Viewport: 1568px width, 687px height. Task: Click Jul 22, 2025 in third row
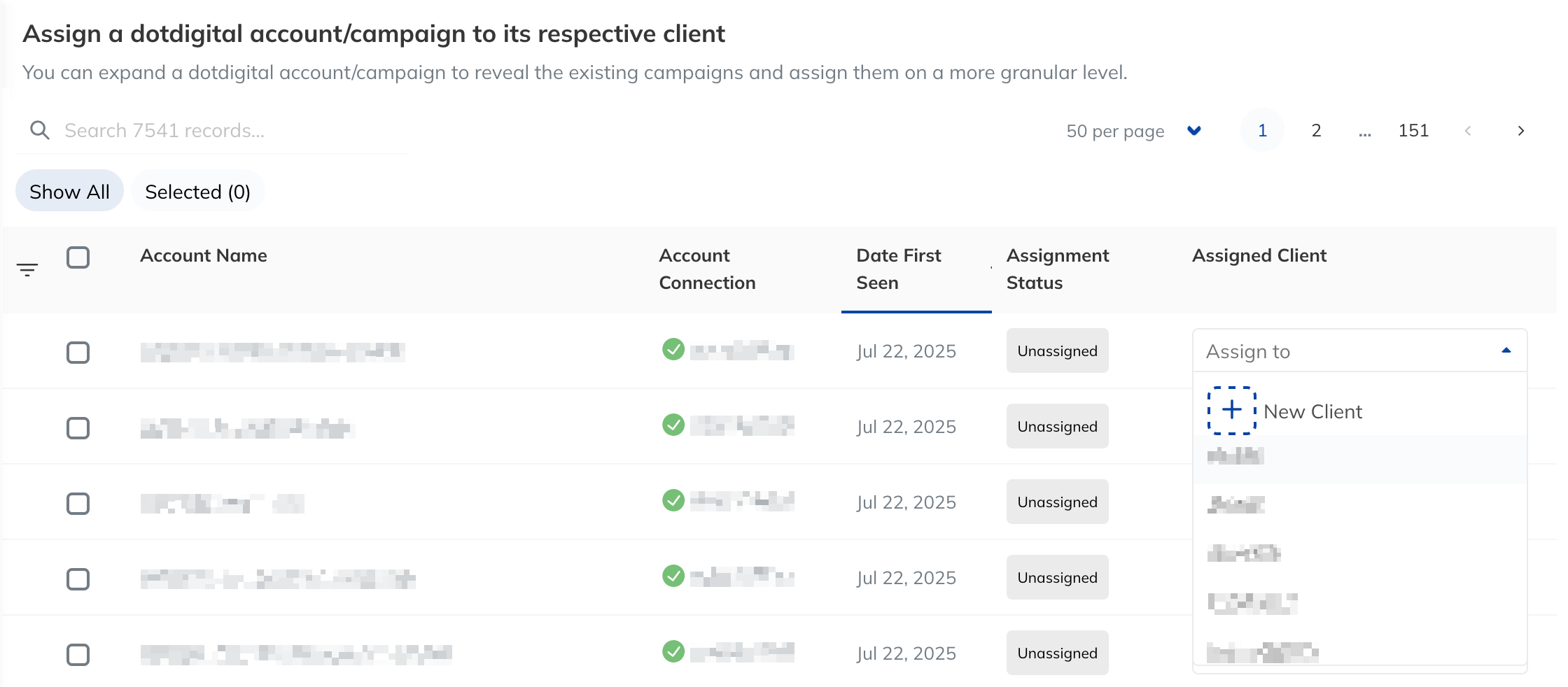coord(906,502)
